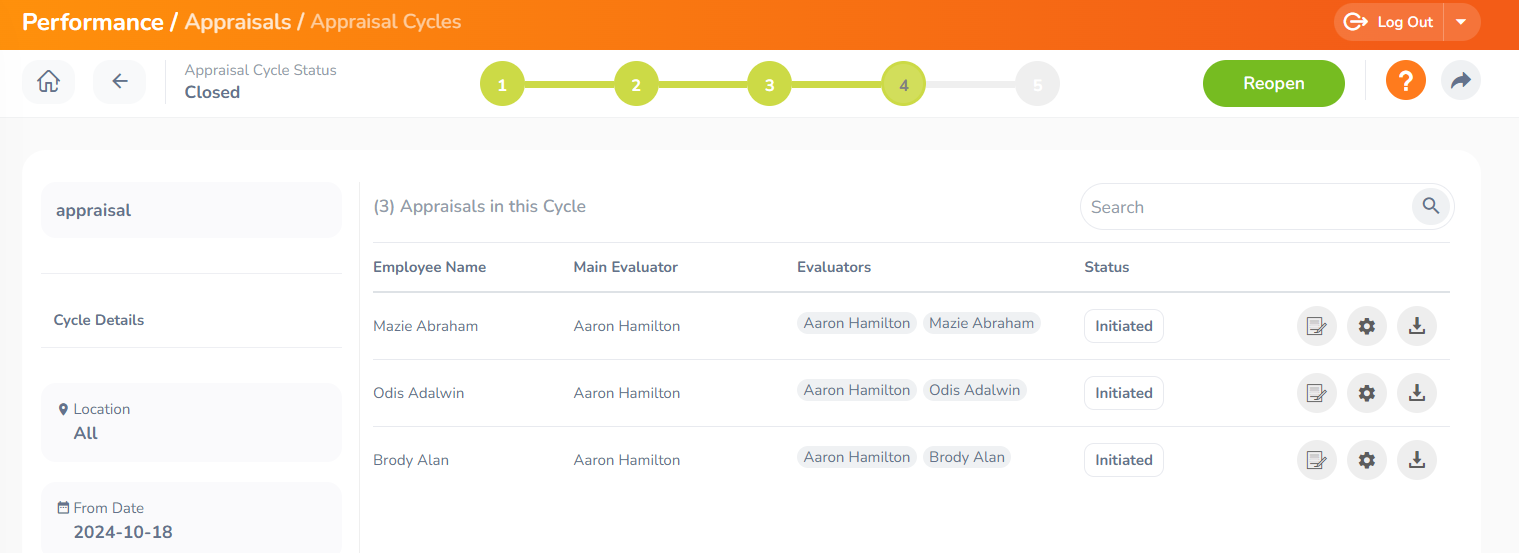Click the home icon button
This screenshot has width=1519, height=553.
(48, 82)
